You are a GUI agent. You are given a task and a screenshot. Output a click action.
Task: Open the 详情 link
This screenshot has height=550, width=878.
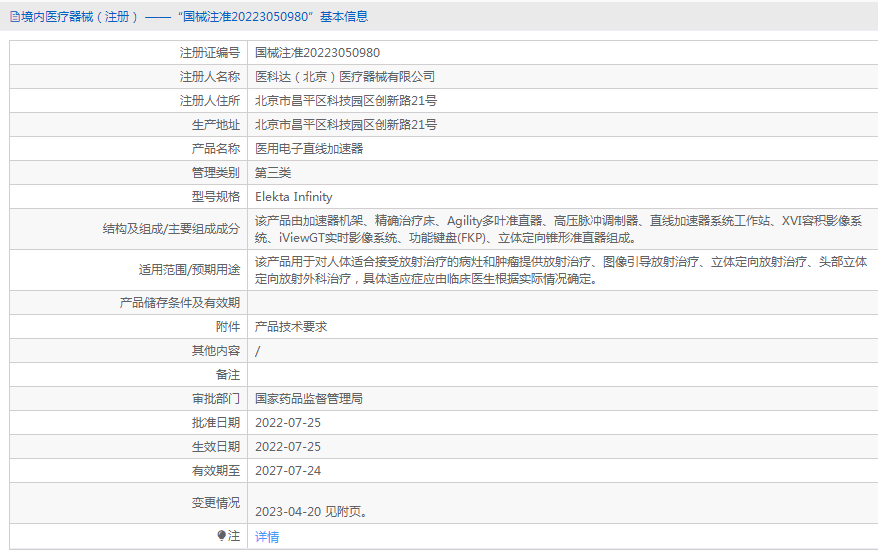[x=267, y=537]
